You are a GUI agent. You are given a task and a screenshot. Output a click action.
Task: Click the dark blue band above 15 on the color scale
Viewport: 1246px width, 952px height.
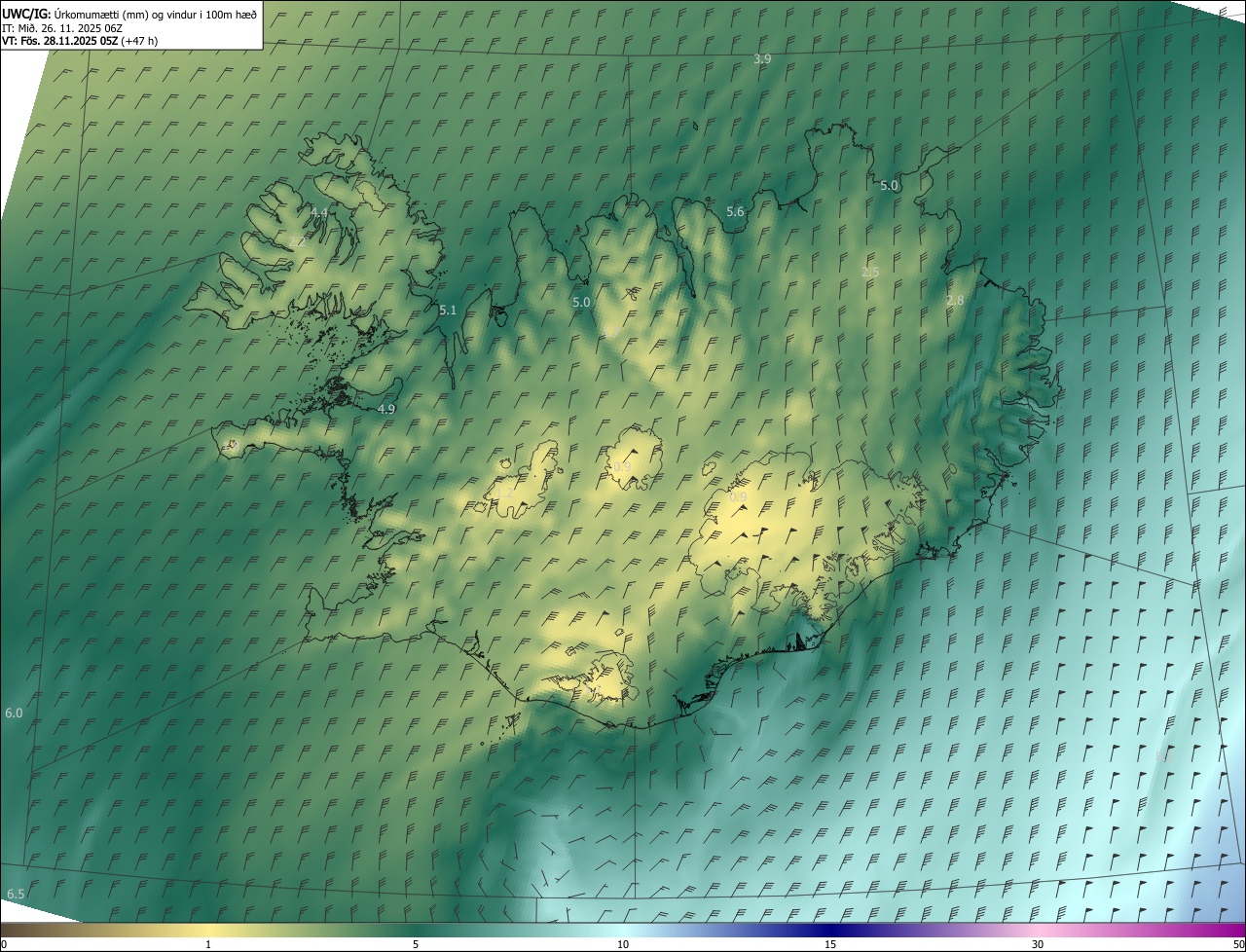click(830, 930)
